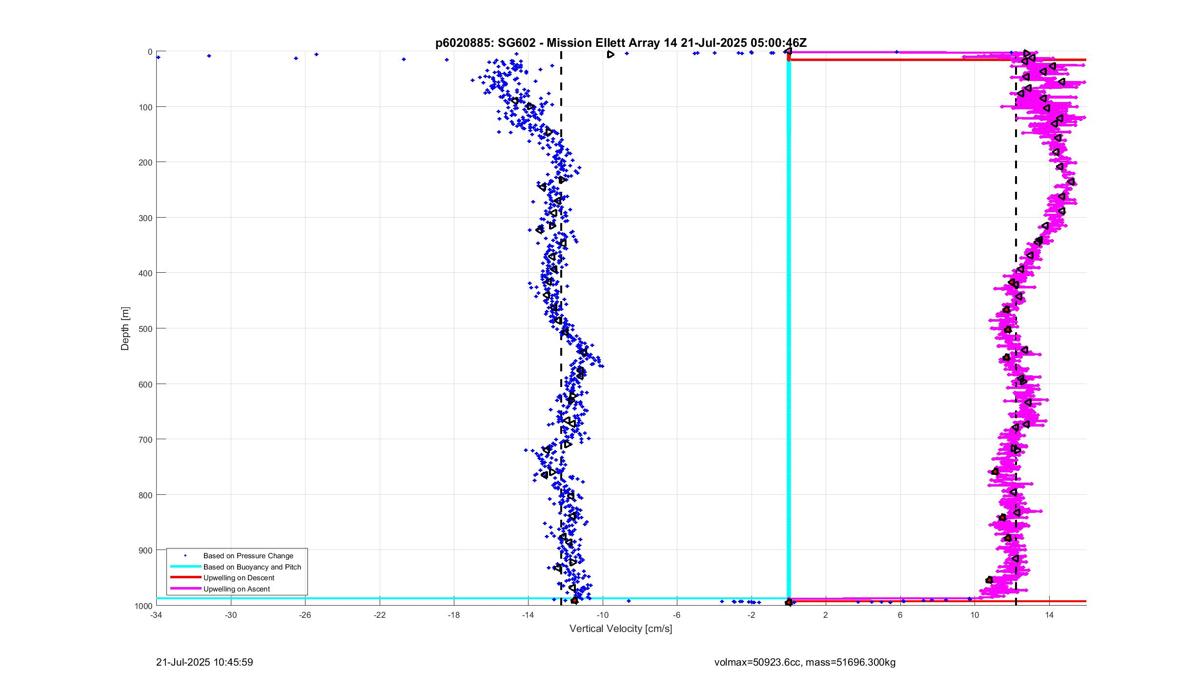
Task: Click the velocity-axis tick label "6"
Action: point(900,616)
